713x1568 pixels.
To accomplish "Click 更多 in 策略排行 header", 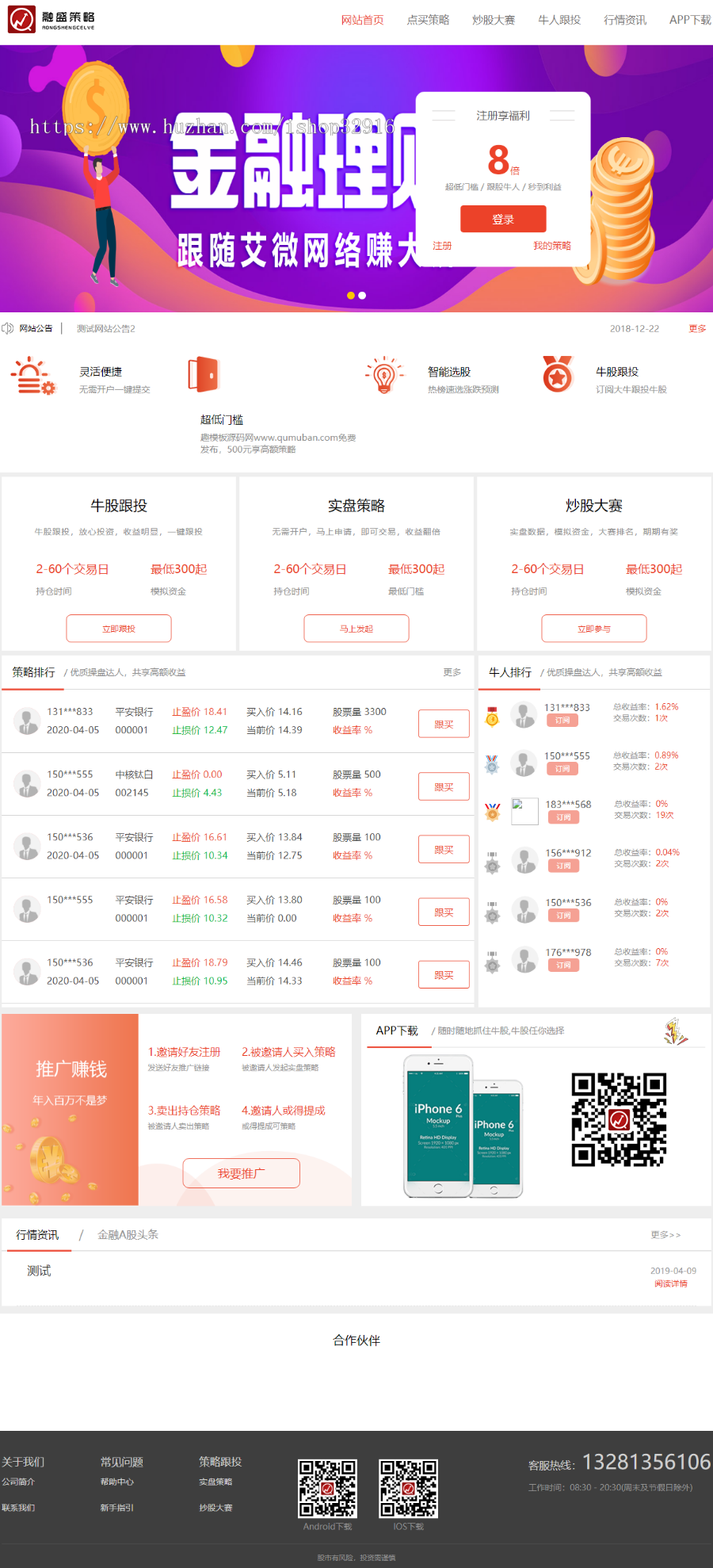I will coord(452,672).
